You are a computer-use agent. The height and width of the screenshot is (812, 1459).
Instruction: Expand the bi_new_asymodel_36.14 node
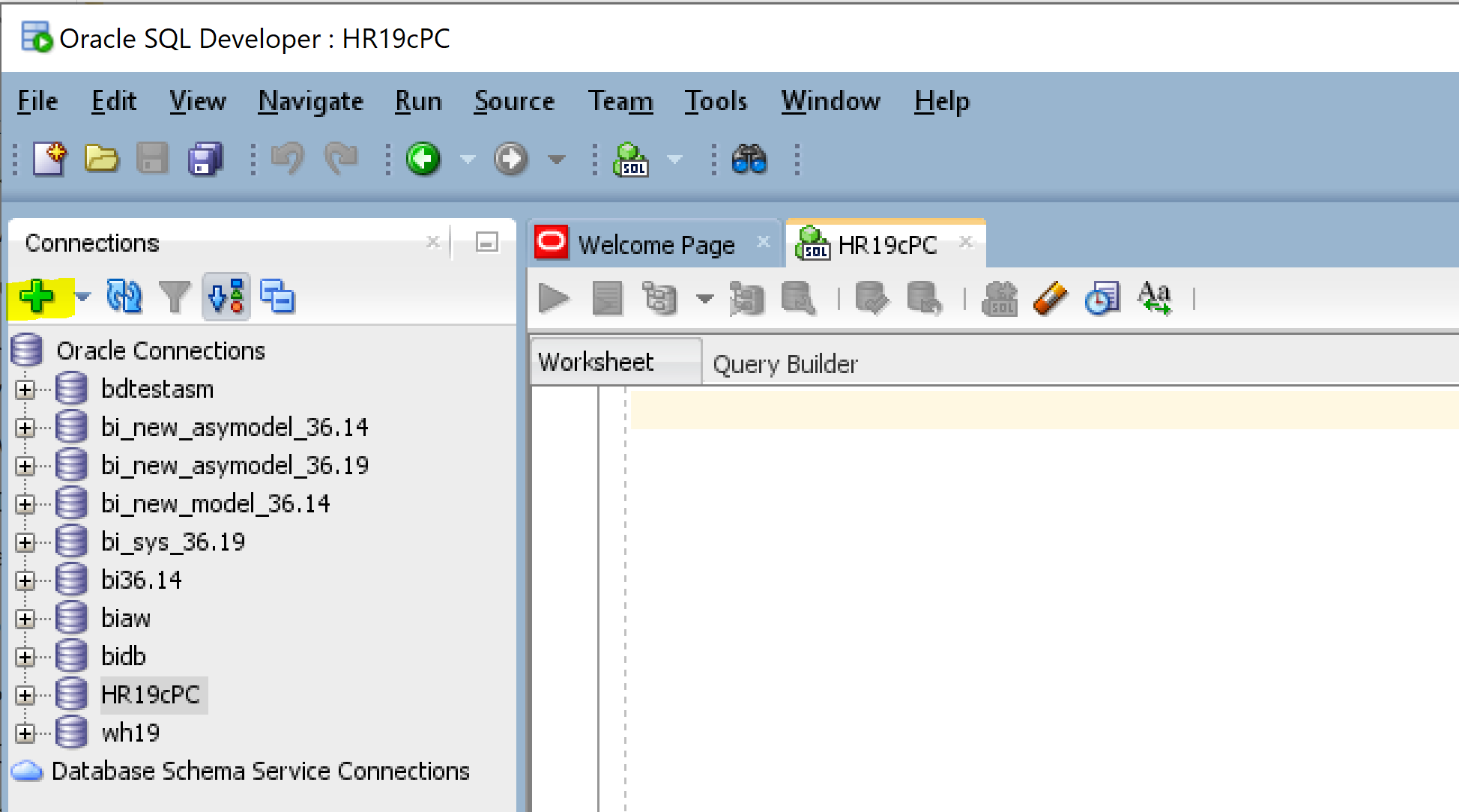[25, 428]
